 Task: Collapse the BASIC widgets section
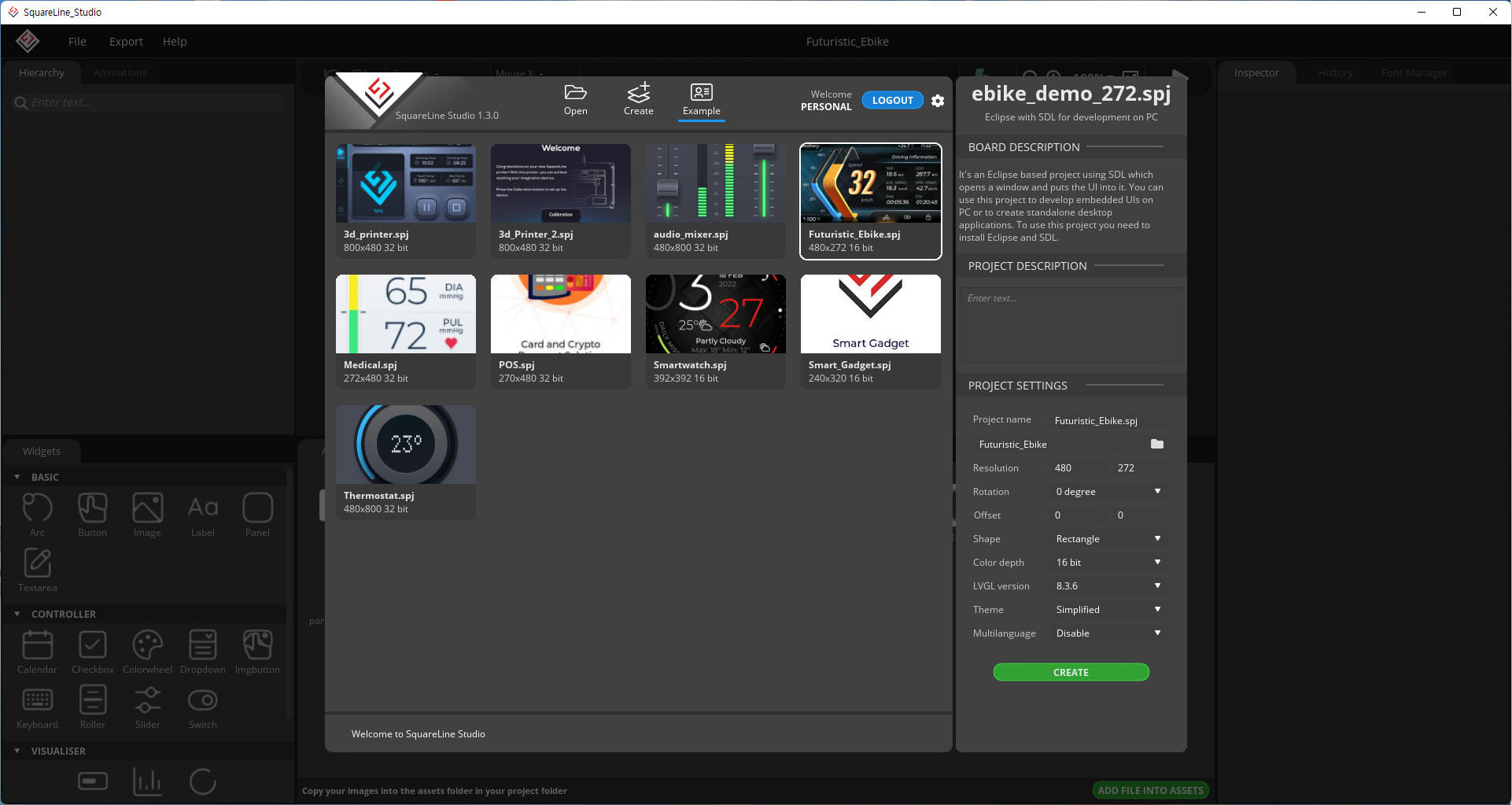[17, 477]
